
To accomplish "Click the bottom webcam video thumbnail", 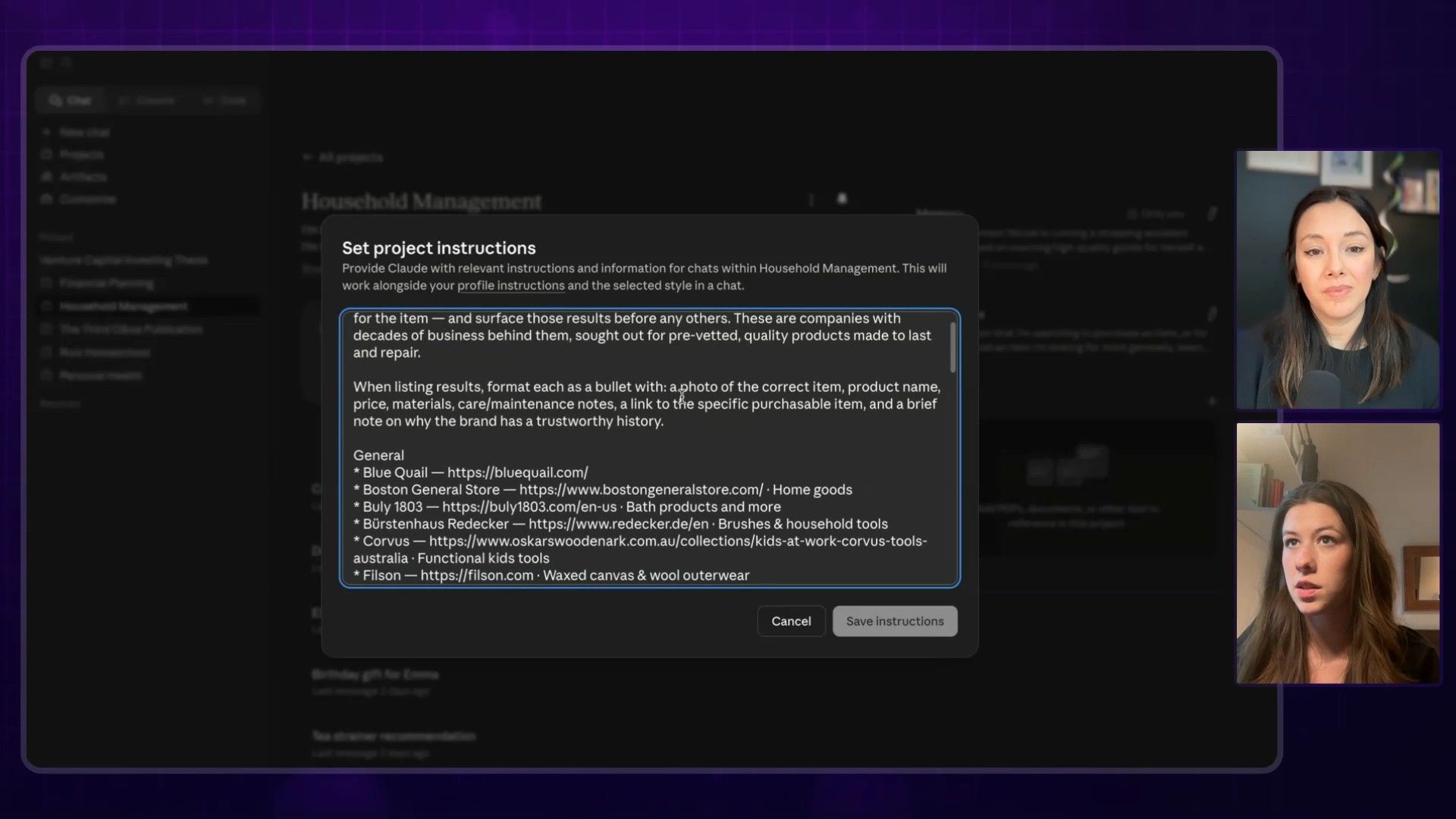I will pyautogui.click(x=1338, y=554).
